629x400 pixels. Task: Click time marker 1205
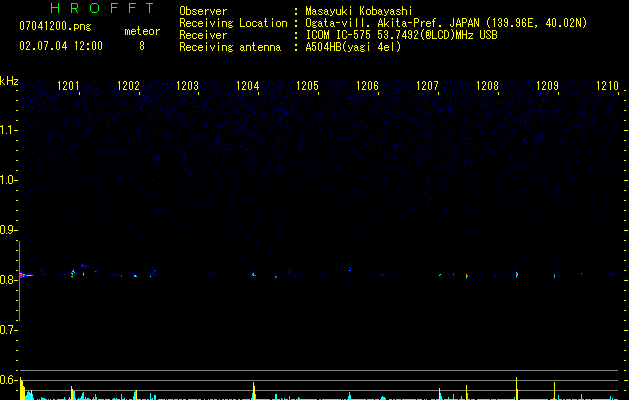(307, 86)
